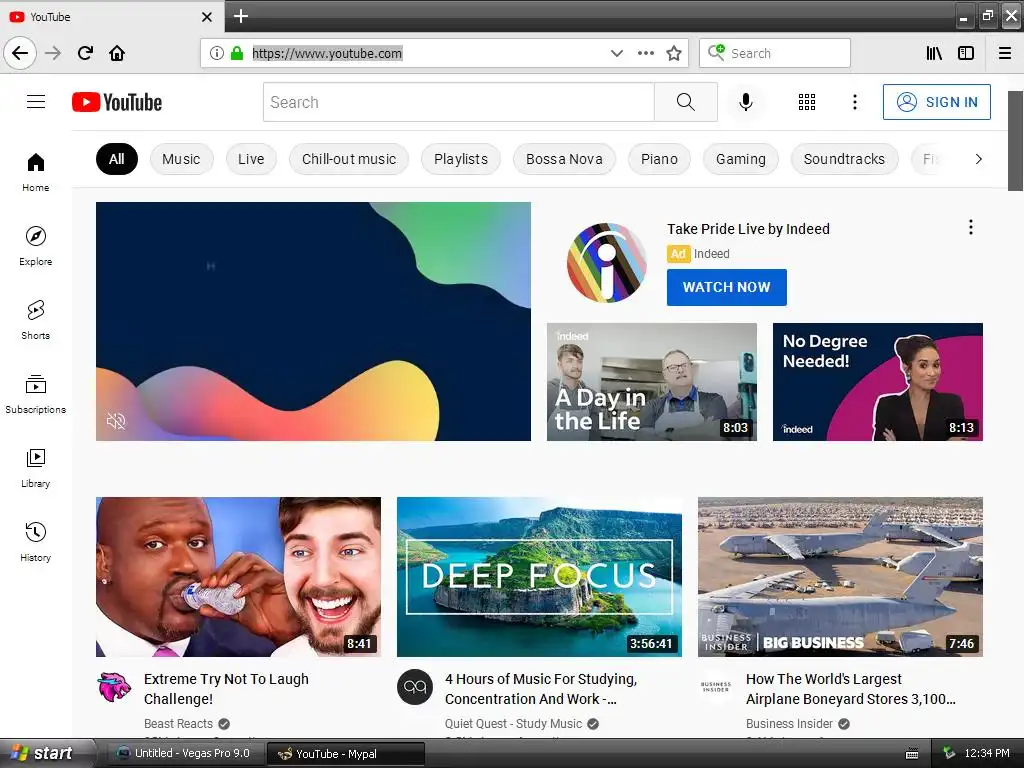Click the Indeed rainbow channel logo

(x=607, y=263)
